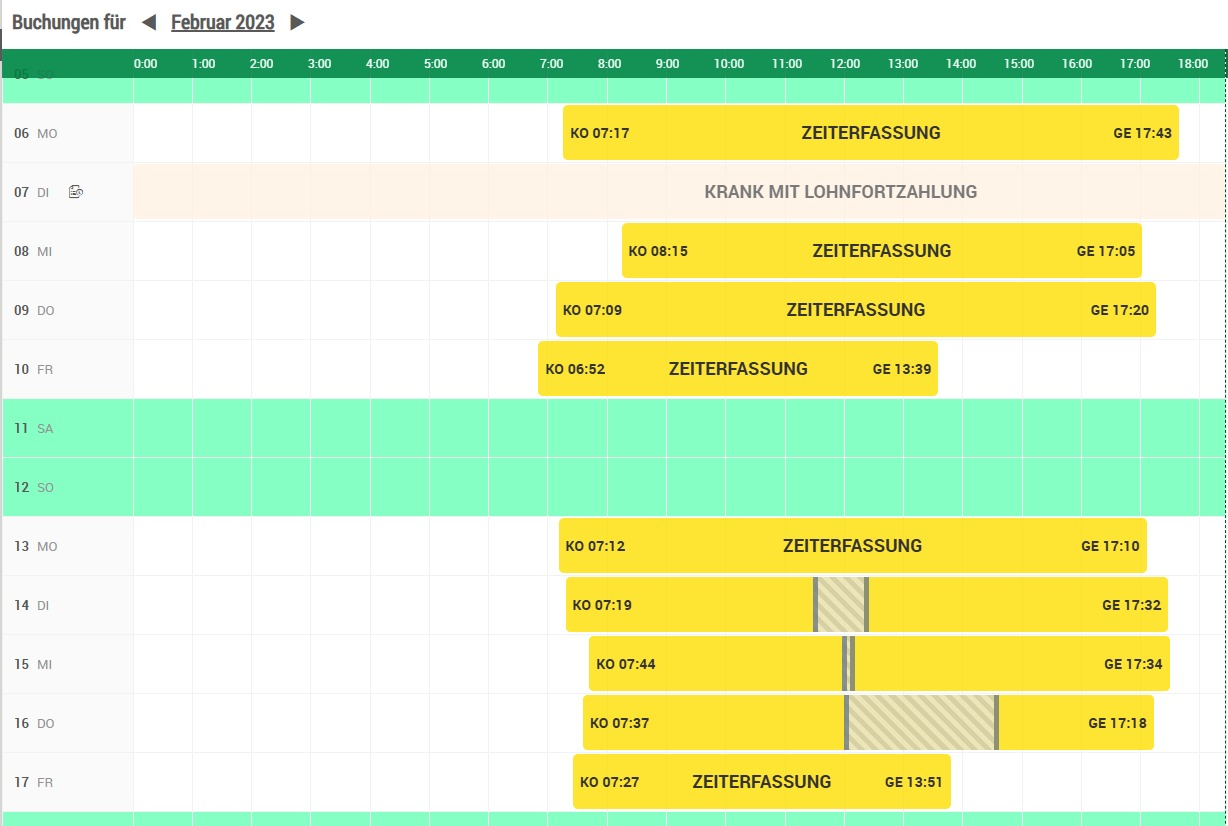Select the Krank mit Lohnfortzahlung entry
Screen dimensions: 1228x826
(840, 191)
